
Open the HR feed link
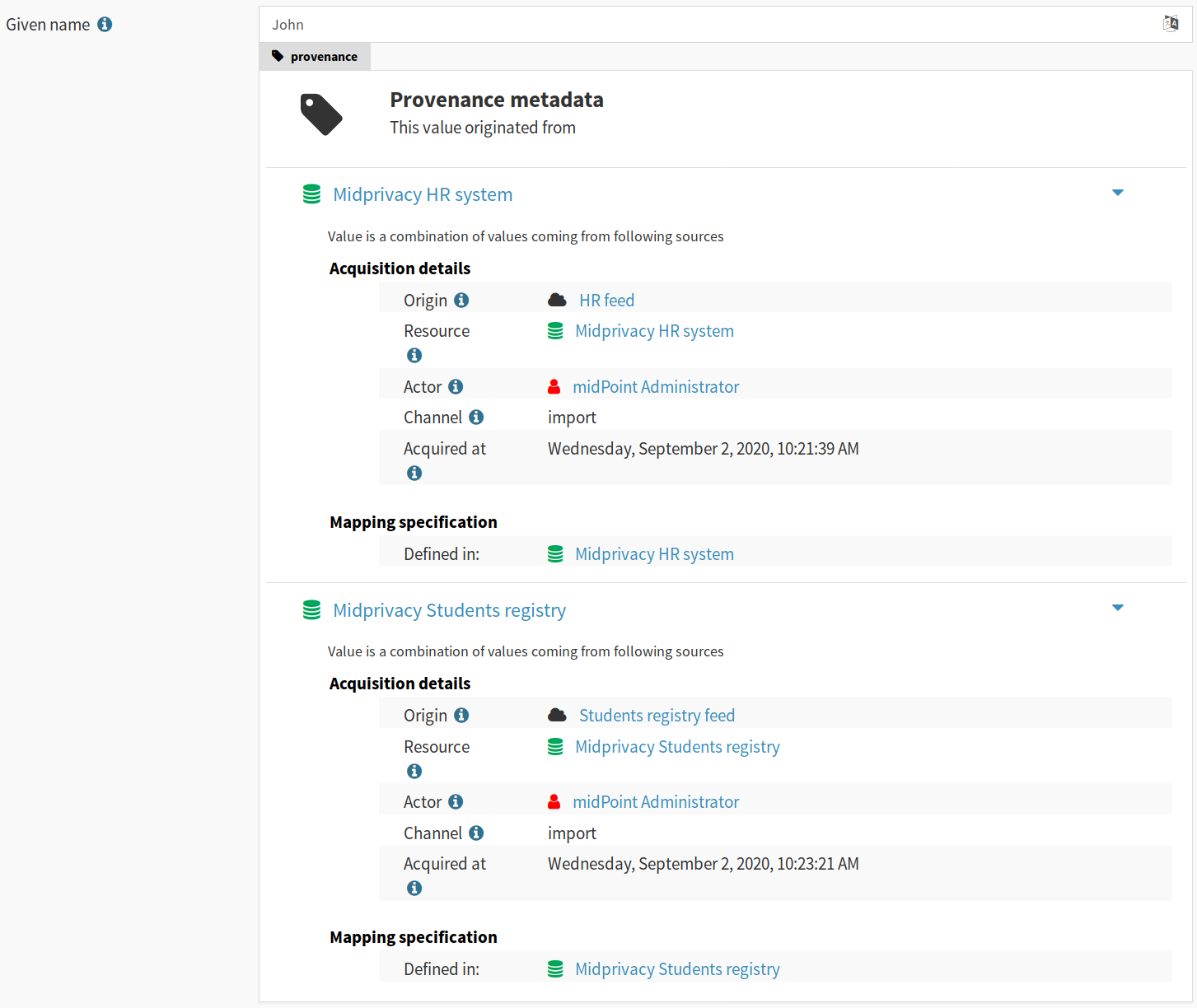(x=607, y=300)
